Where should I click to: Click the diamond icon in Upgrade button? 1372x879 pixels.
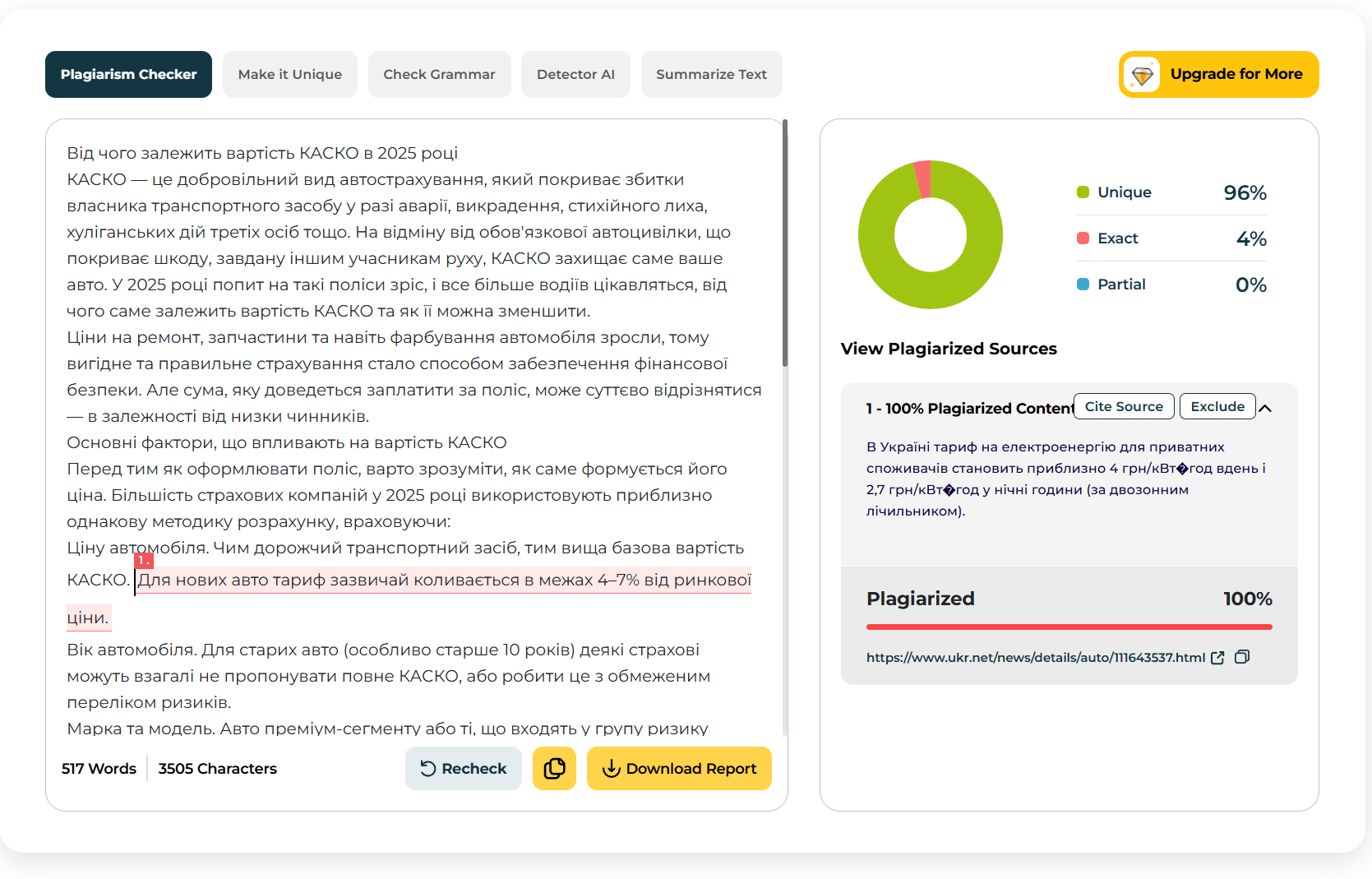[1143, 75]
